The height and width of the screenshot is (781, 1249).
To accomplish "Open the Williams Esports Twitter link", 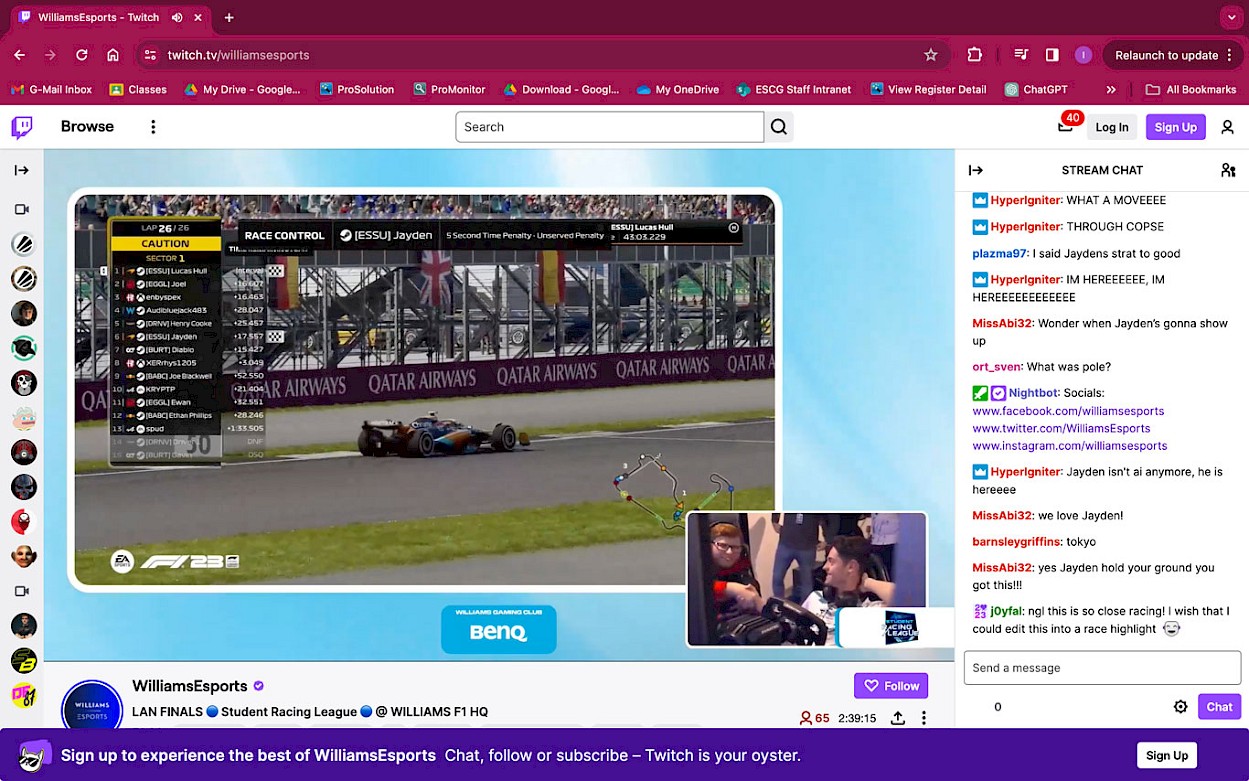I will click(x=1060, y=428).
